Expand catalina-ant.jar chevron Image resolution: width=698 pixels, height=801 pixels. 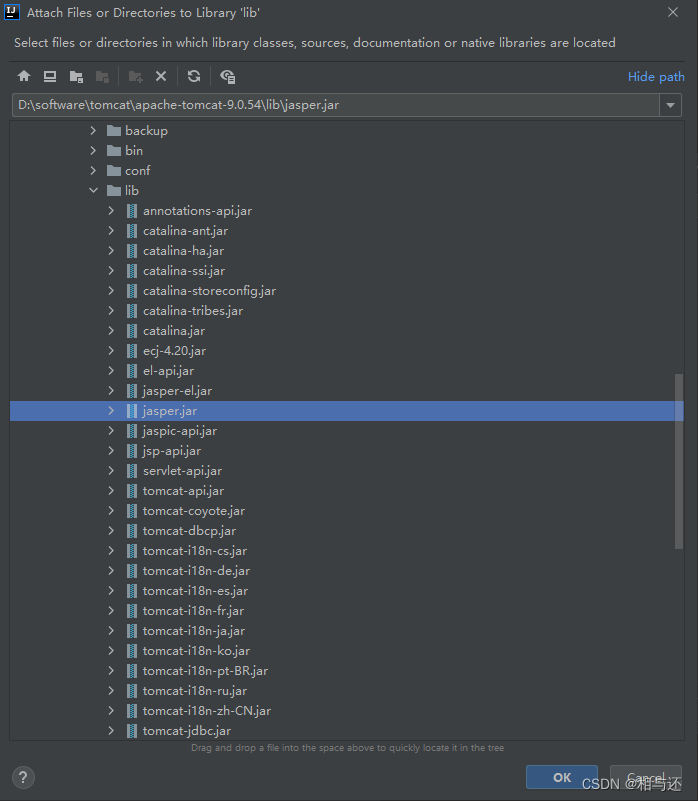coord(111,230)
